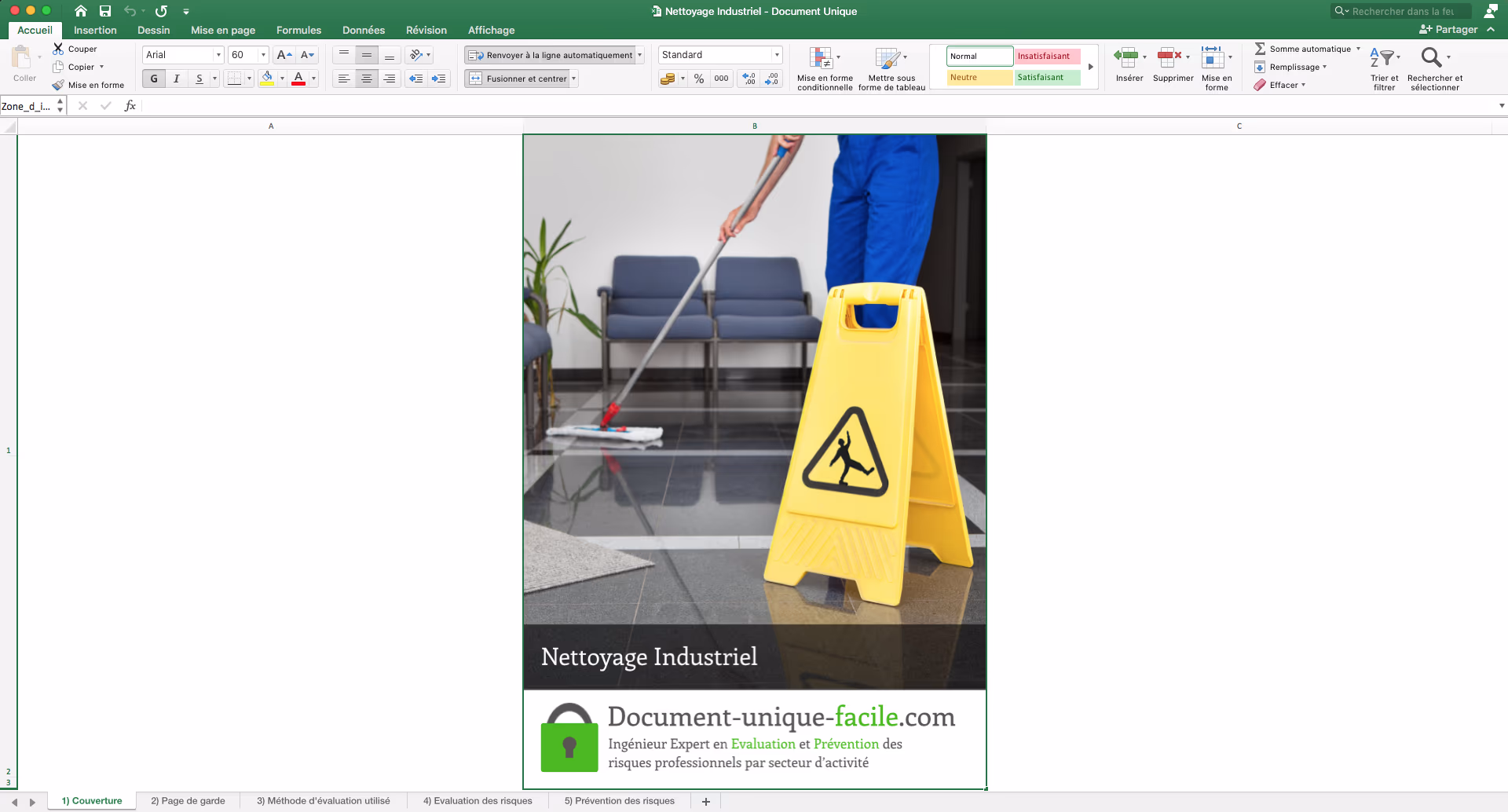This screenshot has height=812, width=1508.
Task: Toggle underline (S) formatting
Action: (199, 79)
